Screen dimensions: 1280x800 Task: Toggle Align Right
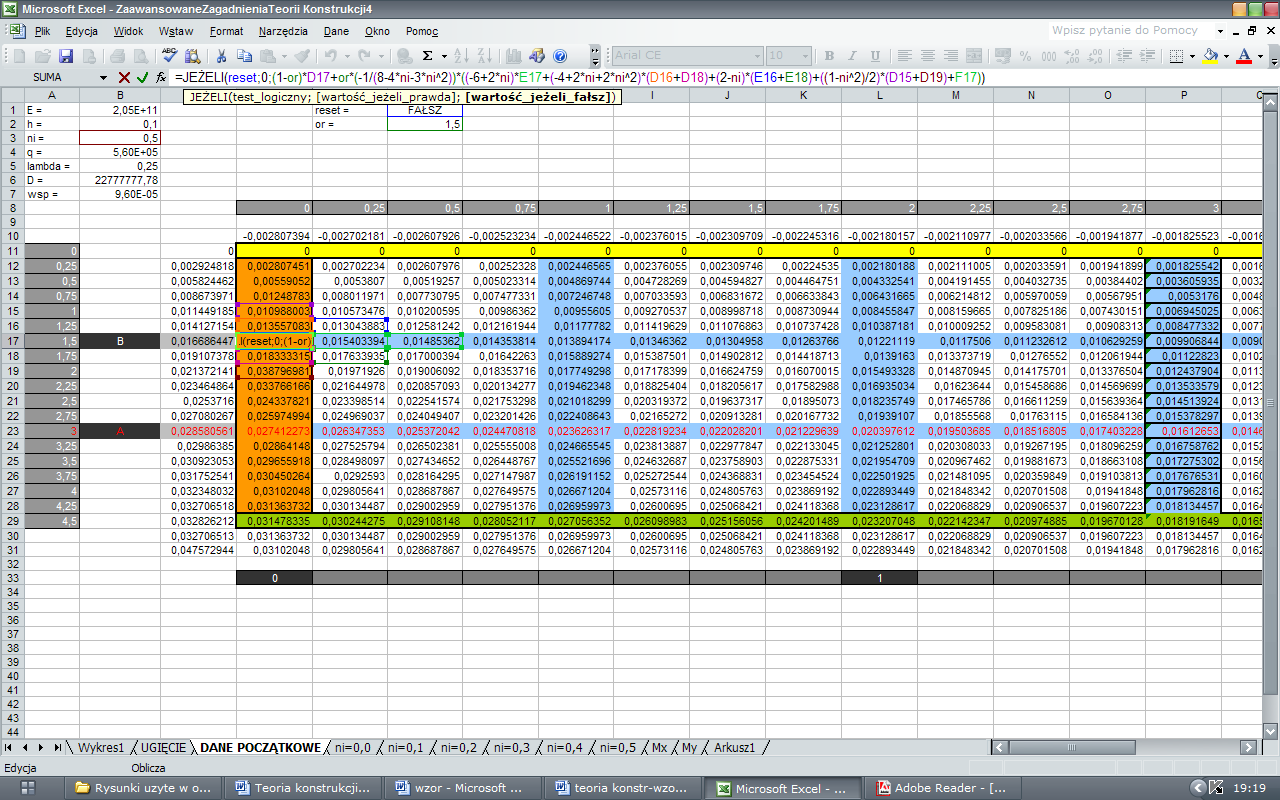coord(951,56)
